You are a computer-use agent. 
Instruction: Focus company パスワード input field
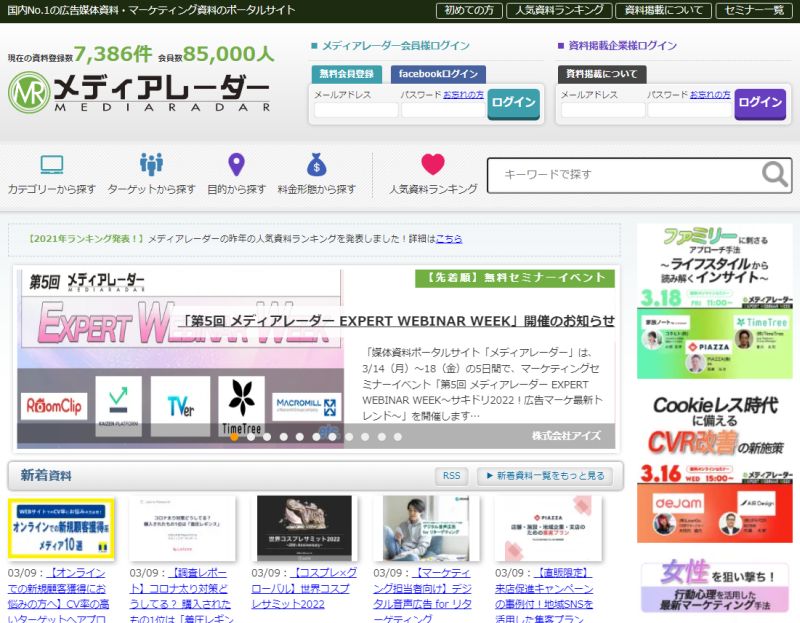tap(690, 110)
